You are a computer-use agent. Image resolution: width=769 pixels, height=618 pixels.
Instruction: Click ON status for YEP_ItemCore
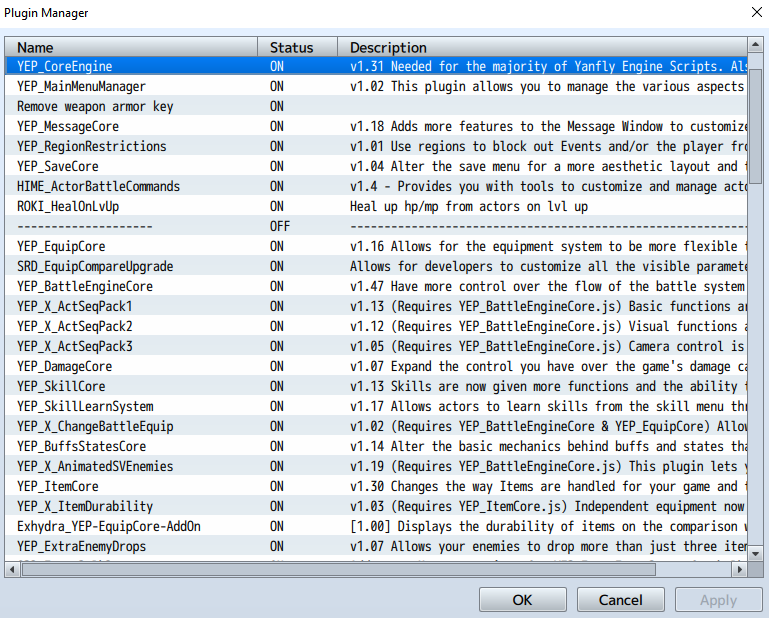tap(277, 487)
